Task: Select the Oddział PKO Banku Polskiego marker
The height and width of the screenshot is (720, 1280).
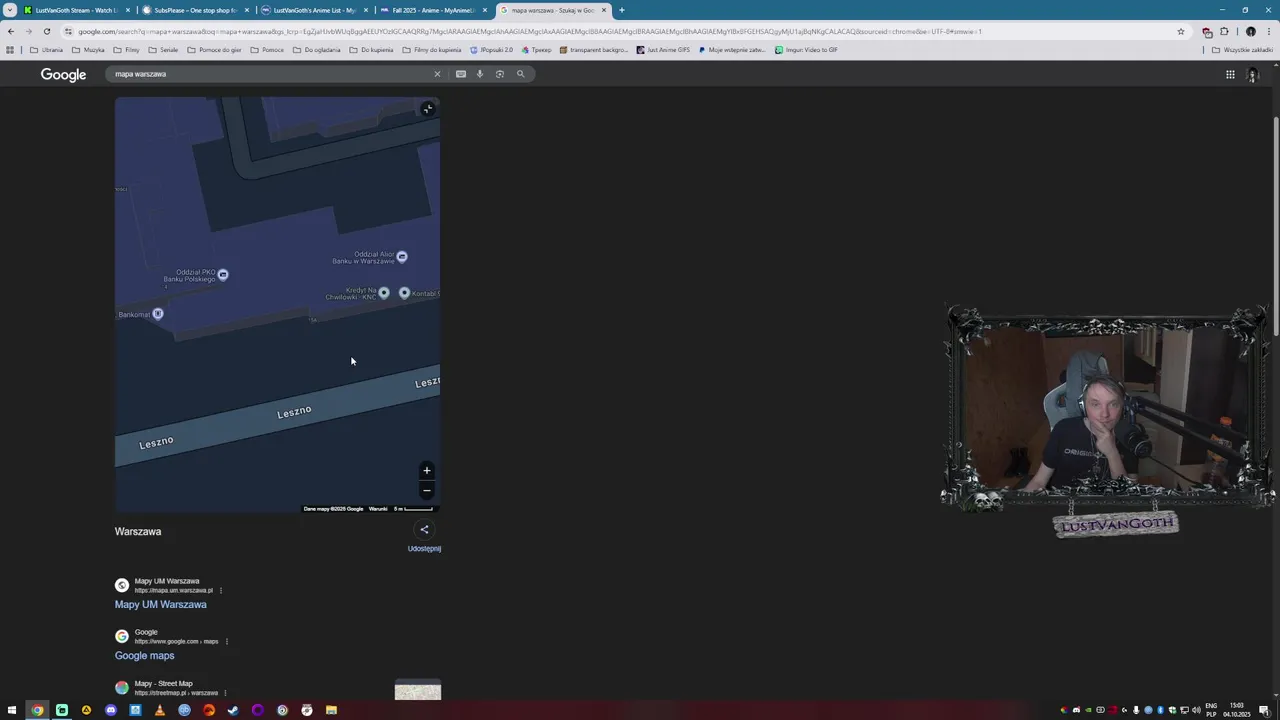Action: [x=223, y=275]
